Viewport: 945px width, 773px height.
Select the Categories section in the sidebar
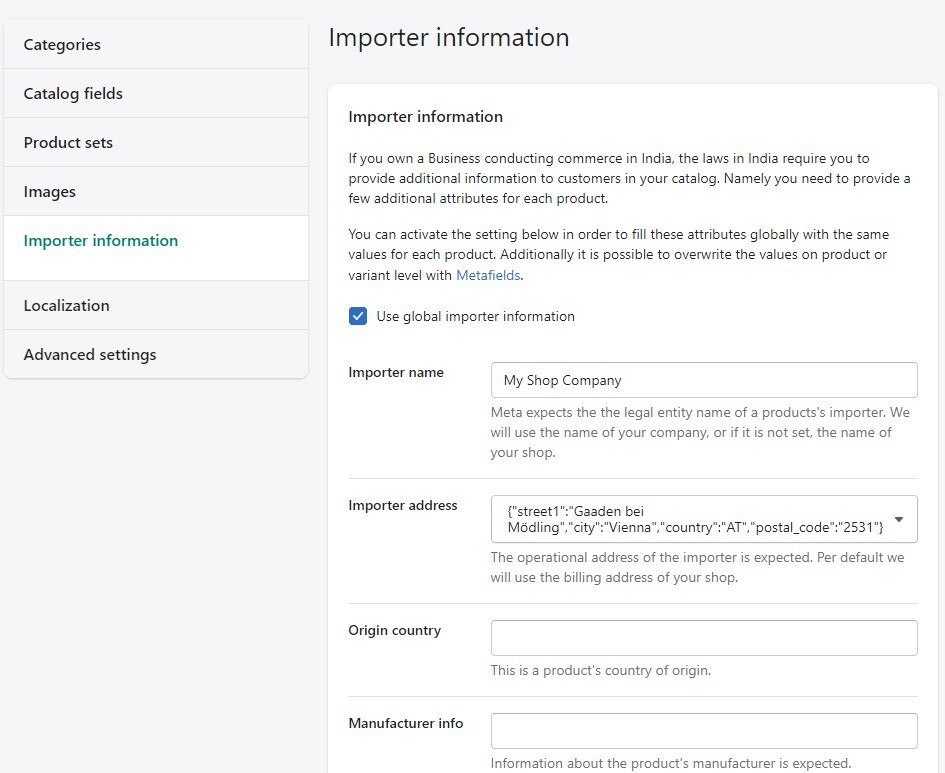click(62, 45)
